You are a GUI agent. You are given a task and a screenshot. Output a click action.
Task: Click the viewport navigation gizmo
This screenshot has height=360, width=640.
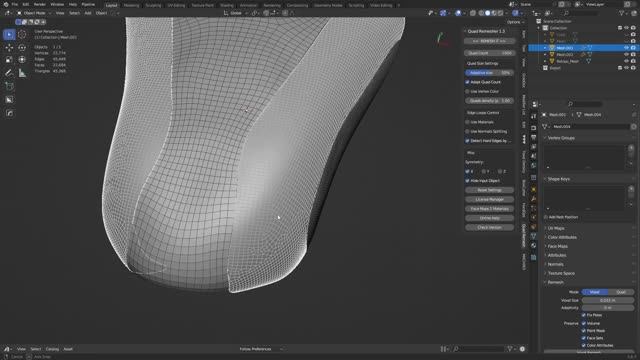click(442, 40)
